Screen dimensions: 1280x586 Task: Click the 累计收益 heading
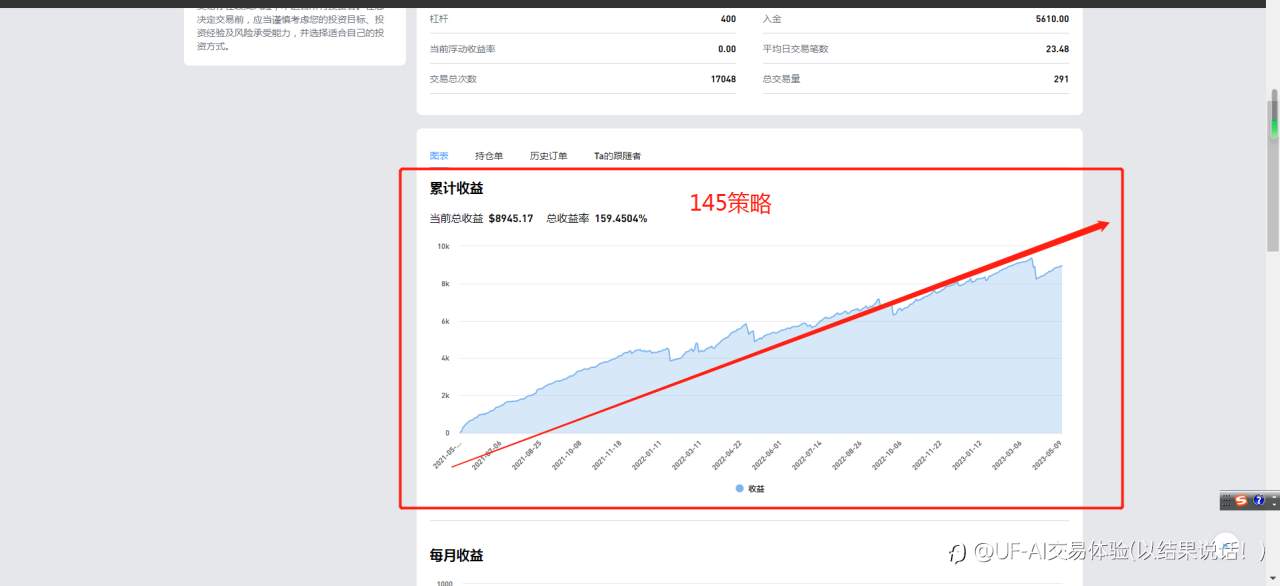click(x=457, y=188)
